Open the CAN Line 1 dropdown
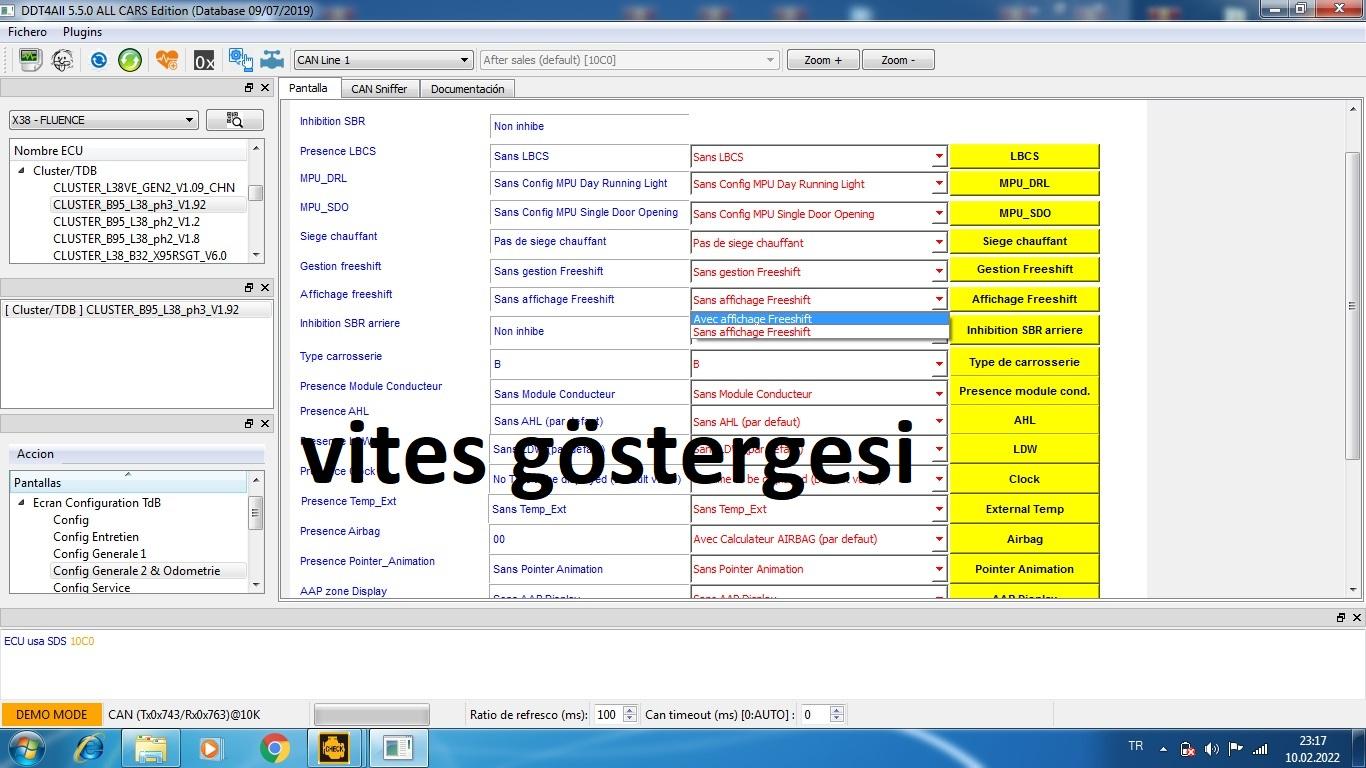1366x768 pixels. [382, 60]
